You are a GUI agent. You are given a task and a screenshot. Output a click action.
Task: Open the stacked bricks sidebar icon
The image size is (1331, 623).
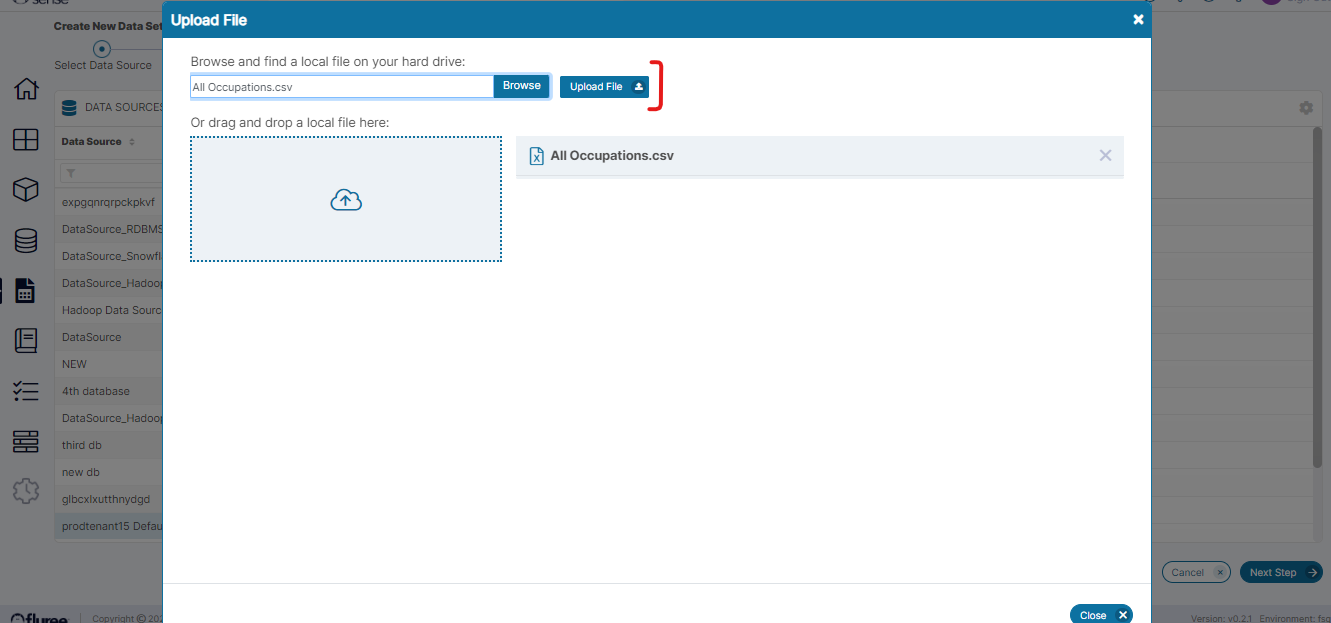[26, 441]
